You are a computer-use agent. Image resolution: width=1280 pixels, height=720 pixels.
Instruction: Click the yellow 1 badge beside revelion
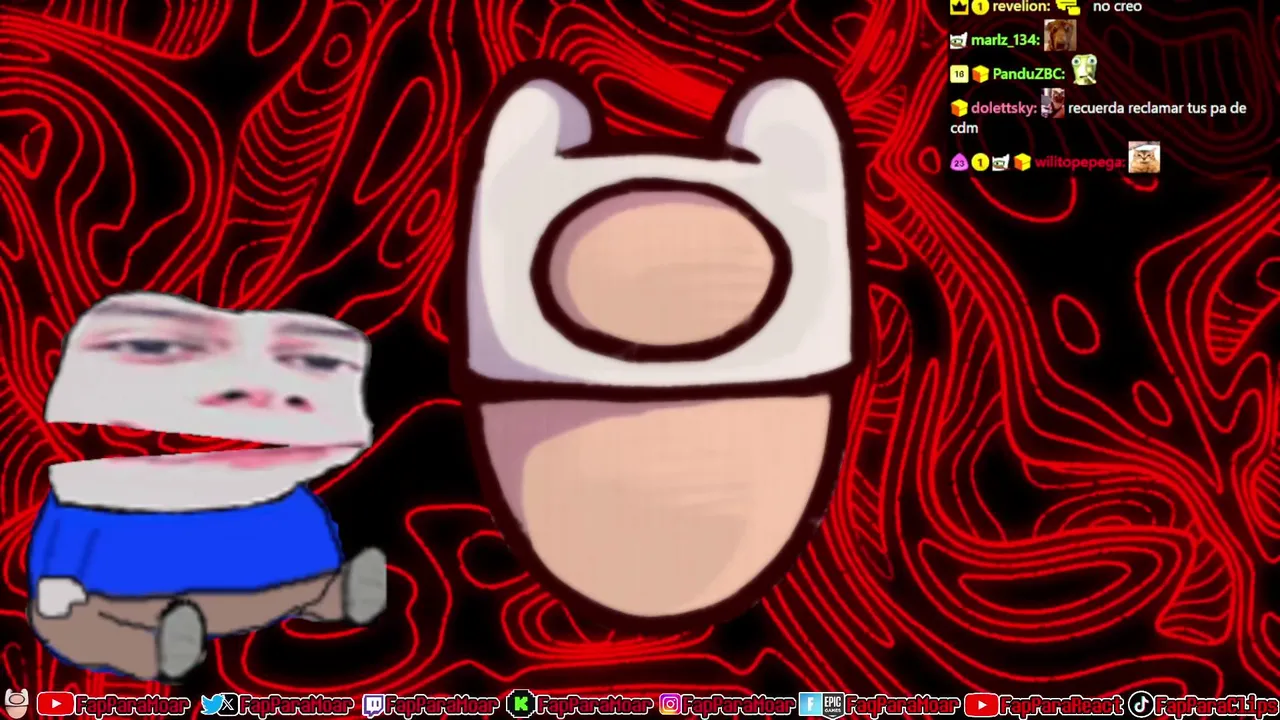click(980, 7)
